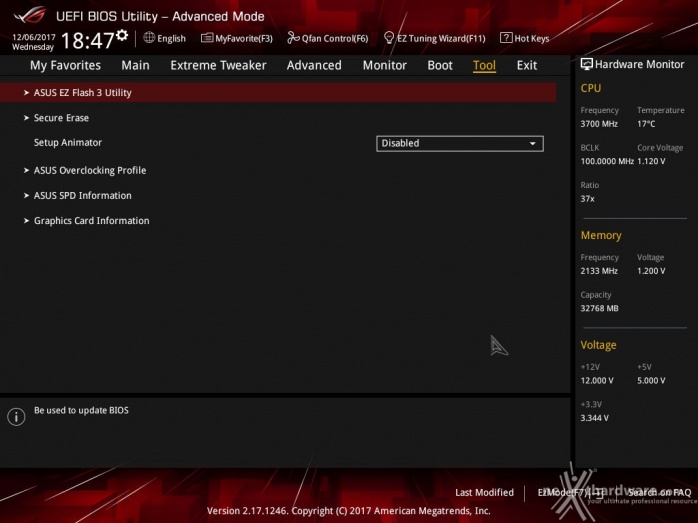Expand arrow beside Secure Erase
698x523 pixels.
point(26,118)
